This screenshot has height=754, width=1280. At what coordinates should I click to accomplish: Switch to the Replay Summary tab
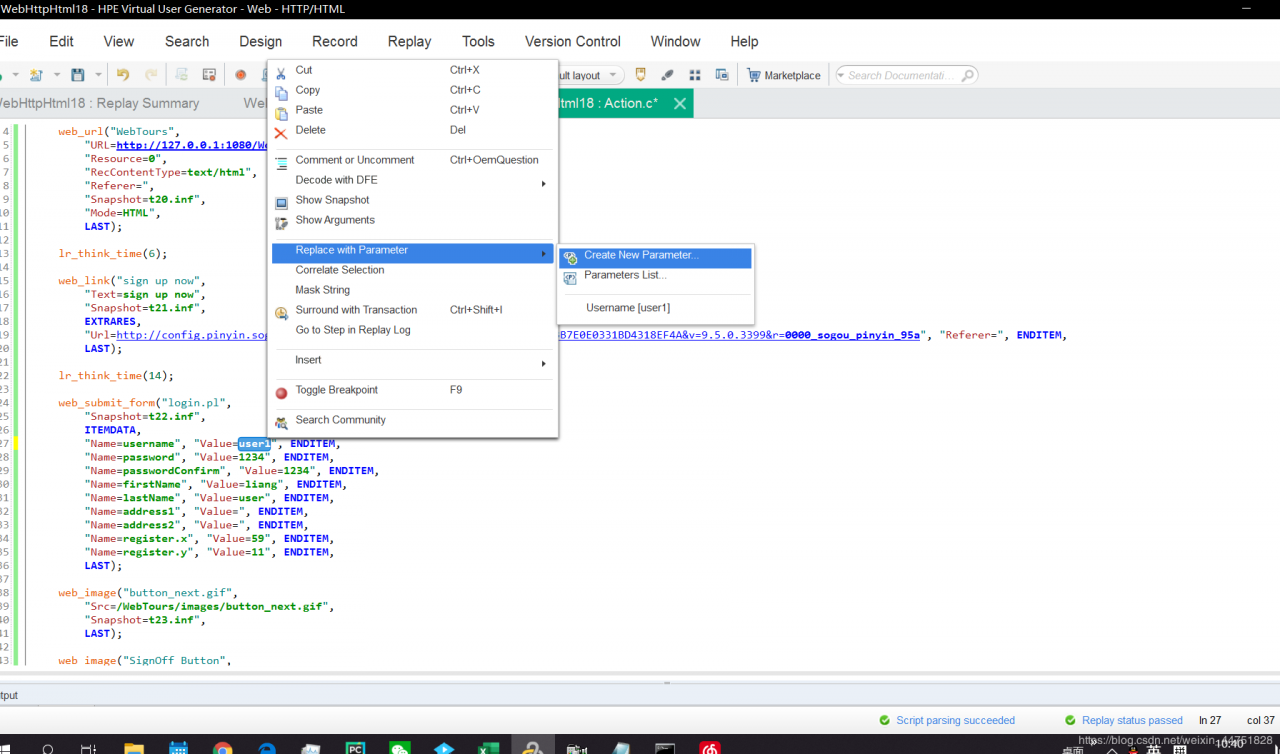click(x=99, y=103)
